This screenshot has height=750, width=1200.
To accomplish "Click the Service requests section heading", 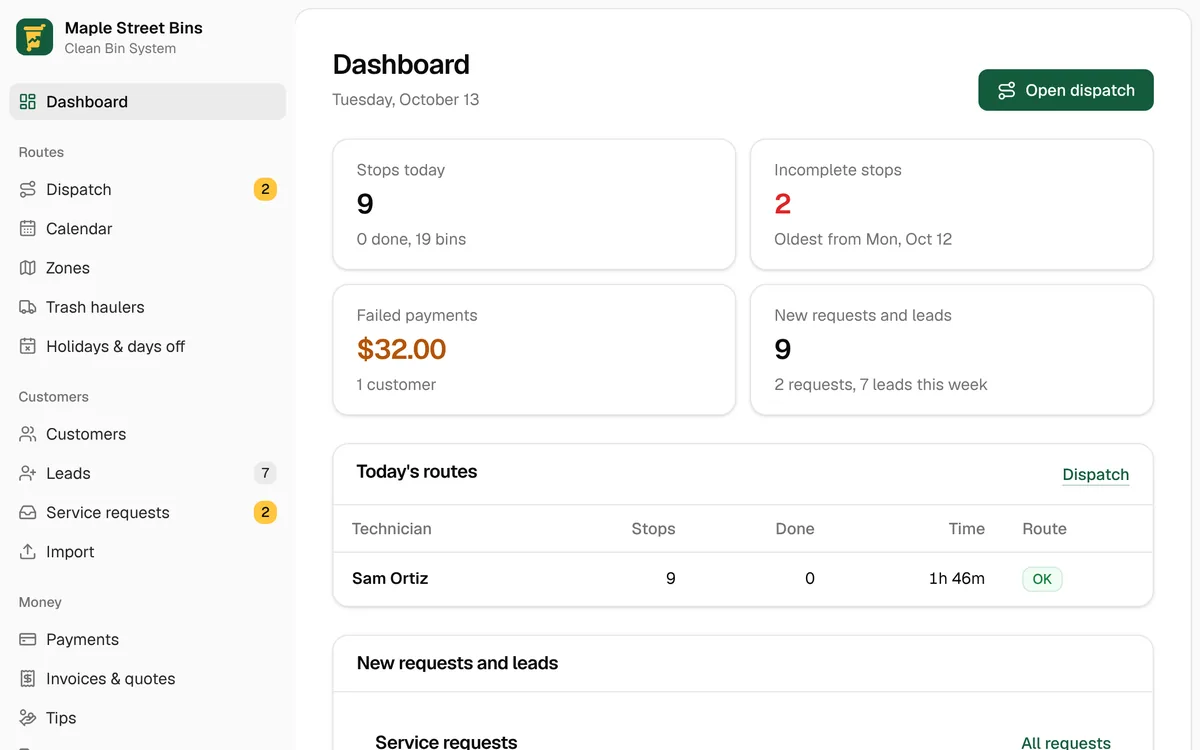I will (x=446, y=742).
